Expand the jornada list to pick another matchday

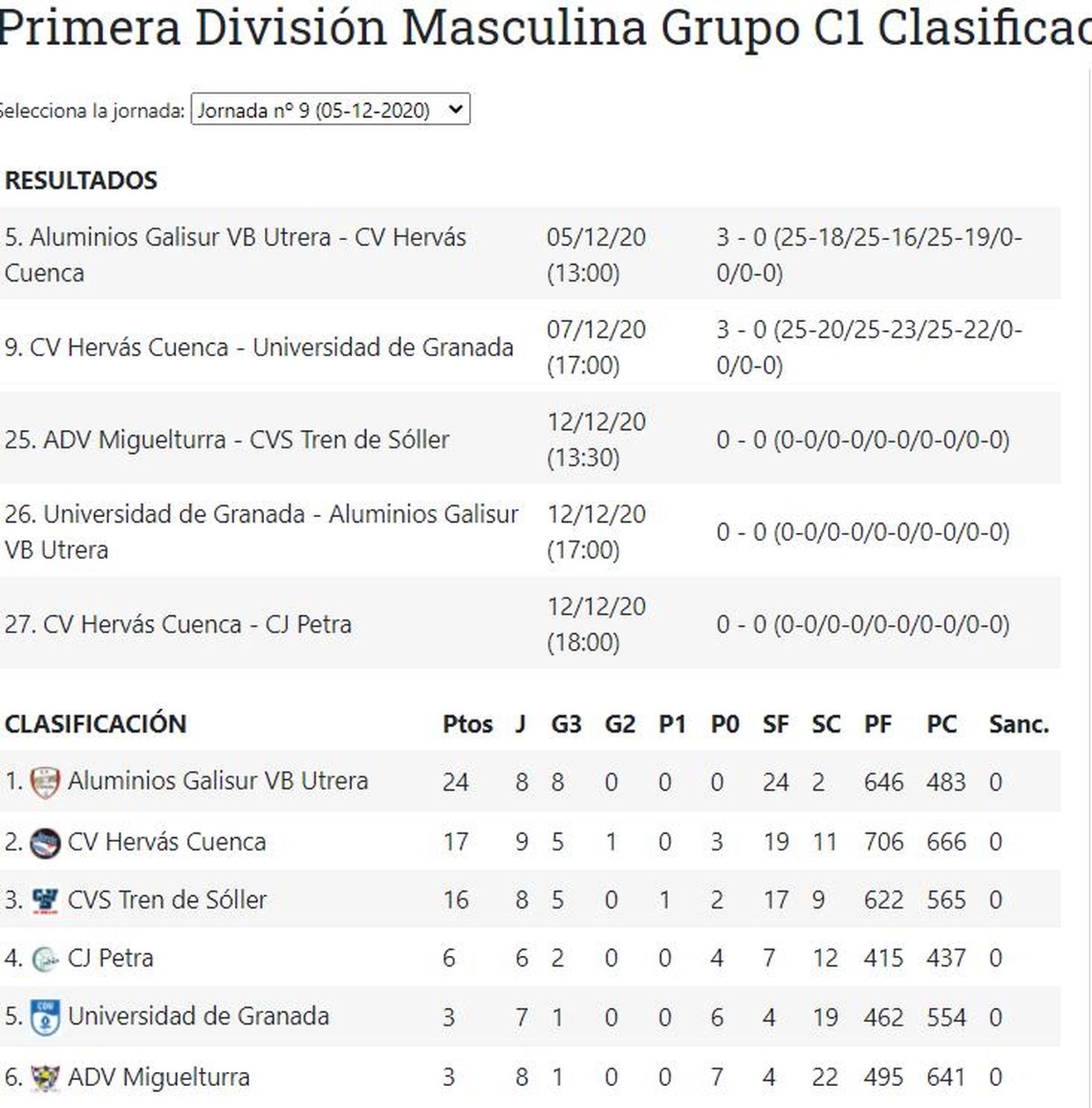click(331, 108)
